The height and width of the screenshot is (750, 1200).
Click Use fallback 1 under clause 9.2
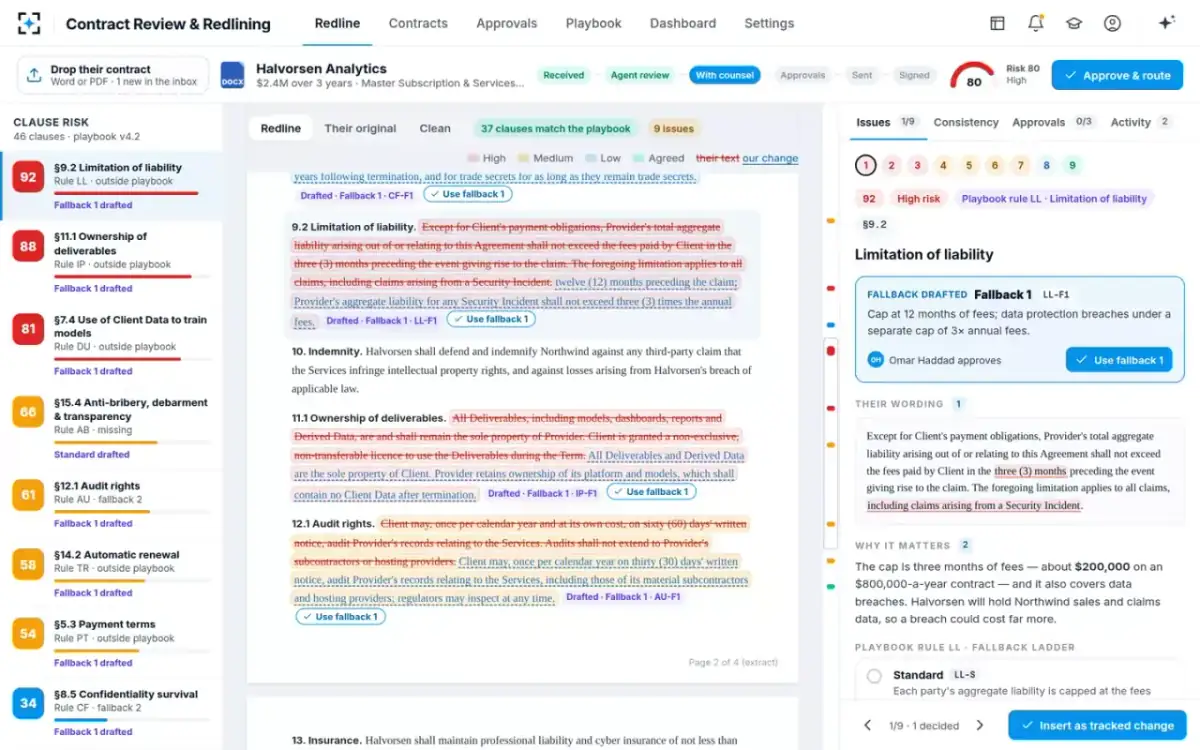tap(490, 319)
